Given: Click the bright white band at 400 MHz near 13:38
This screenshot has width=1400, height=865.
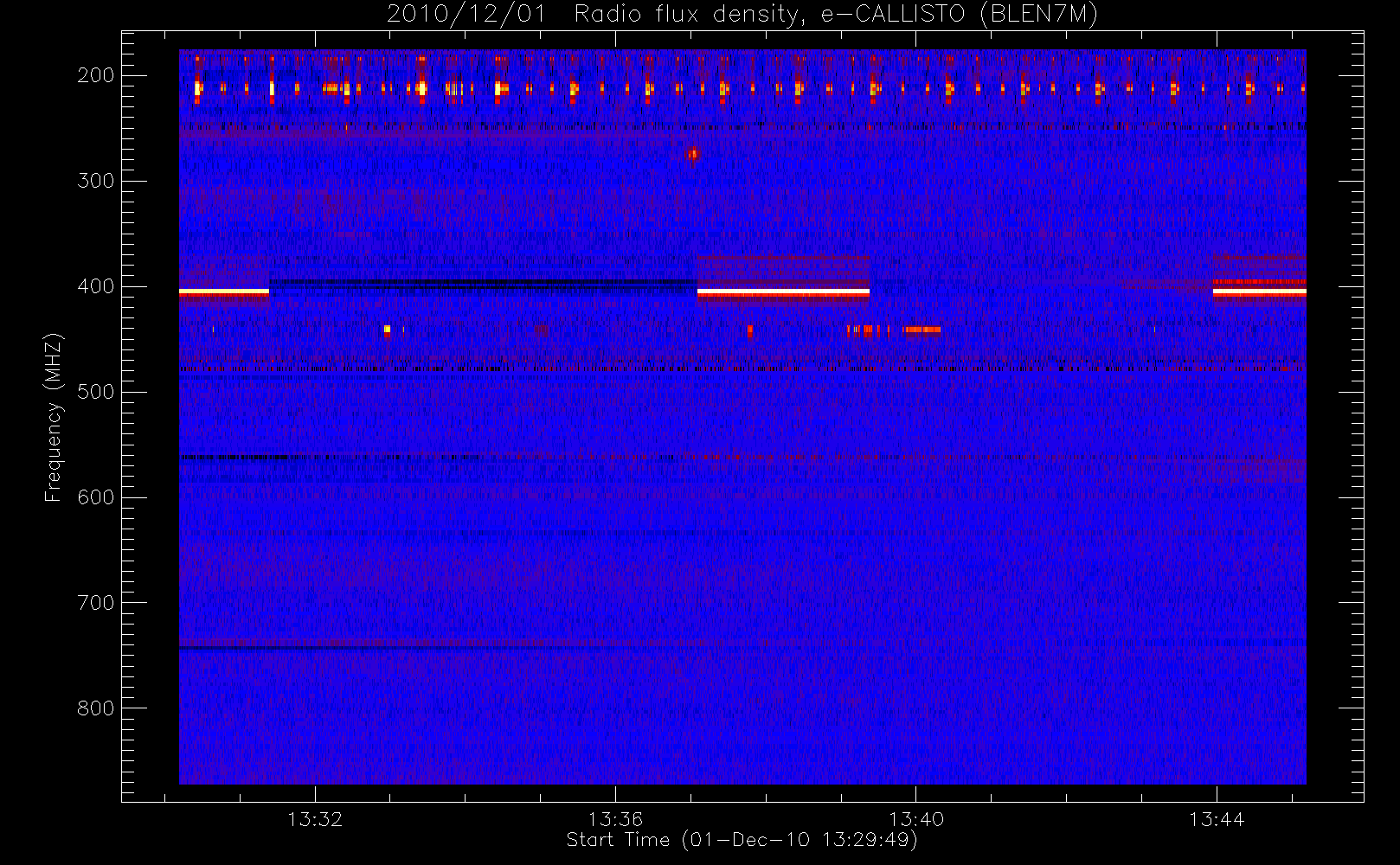Looking at the screenshot, I should point(783,292).
